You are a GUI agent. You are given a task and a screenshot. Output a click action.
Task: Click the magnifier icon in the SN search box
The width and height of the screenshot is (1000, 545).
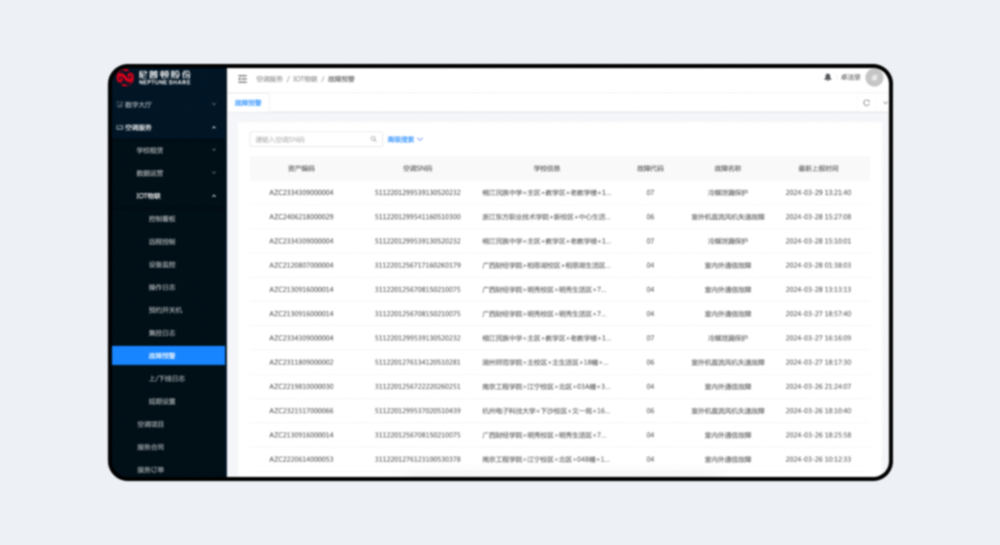(x=374, y=139)
